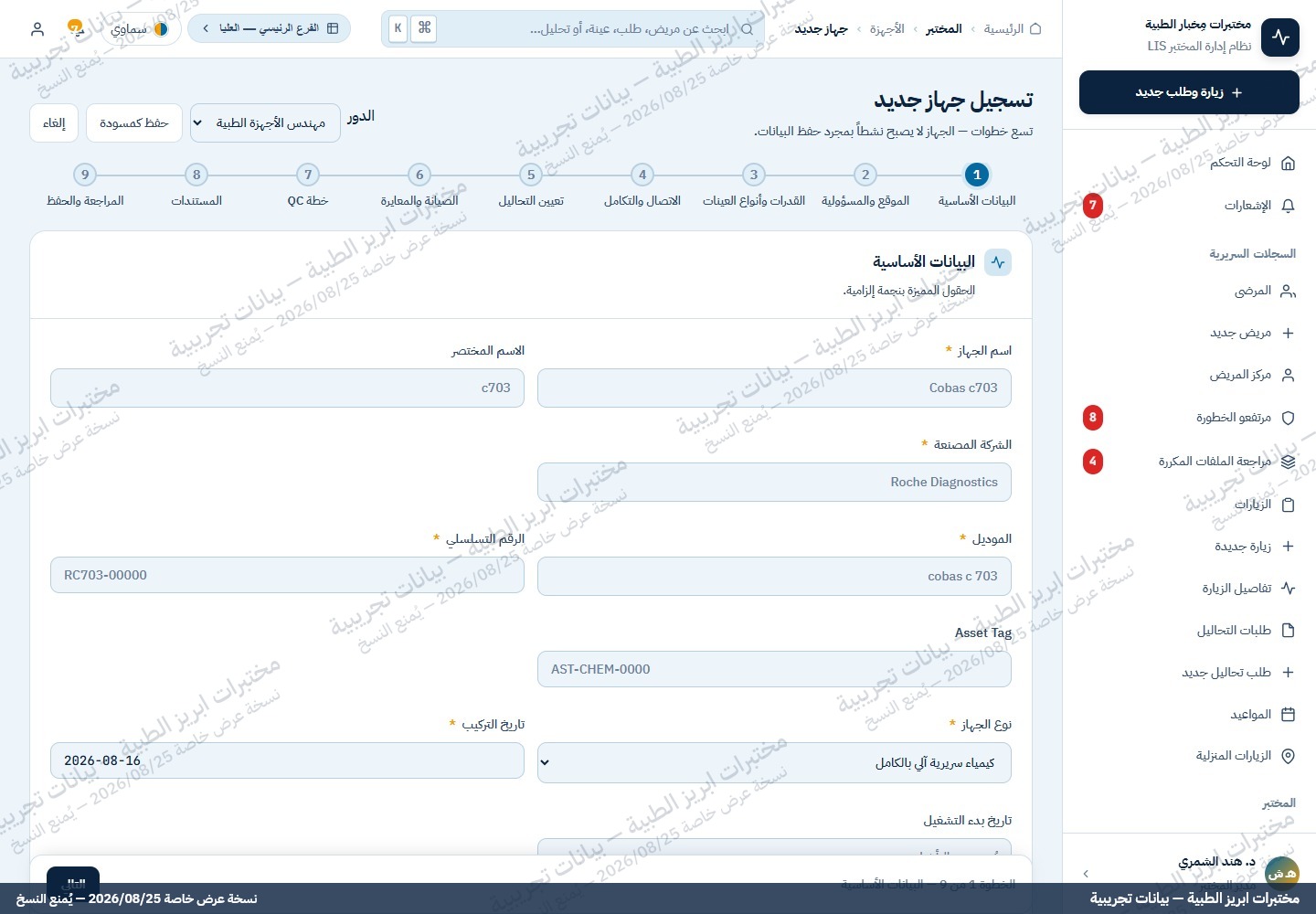Click the lab logo icon in the sidebar header
This screenshot has width=1316, height=914.
(x=1280, y=37)
